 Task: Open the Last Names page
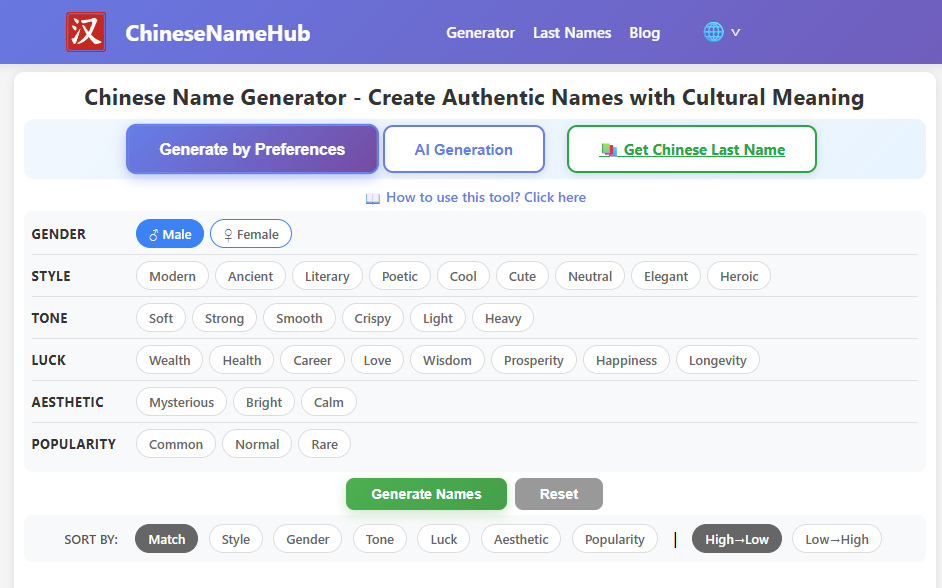coord(572,32)
